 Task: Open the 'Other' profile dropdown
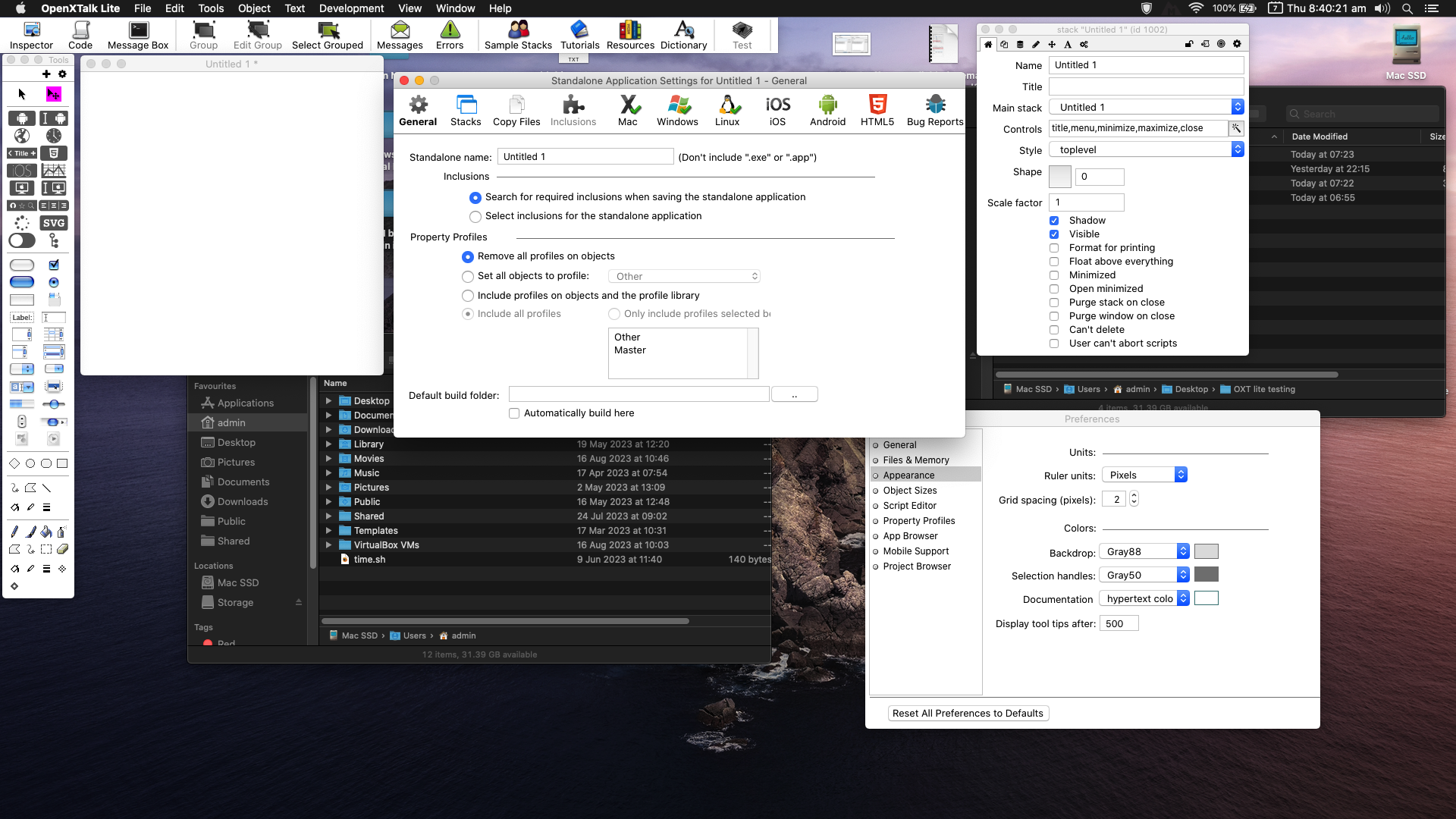[686, 276]
